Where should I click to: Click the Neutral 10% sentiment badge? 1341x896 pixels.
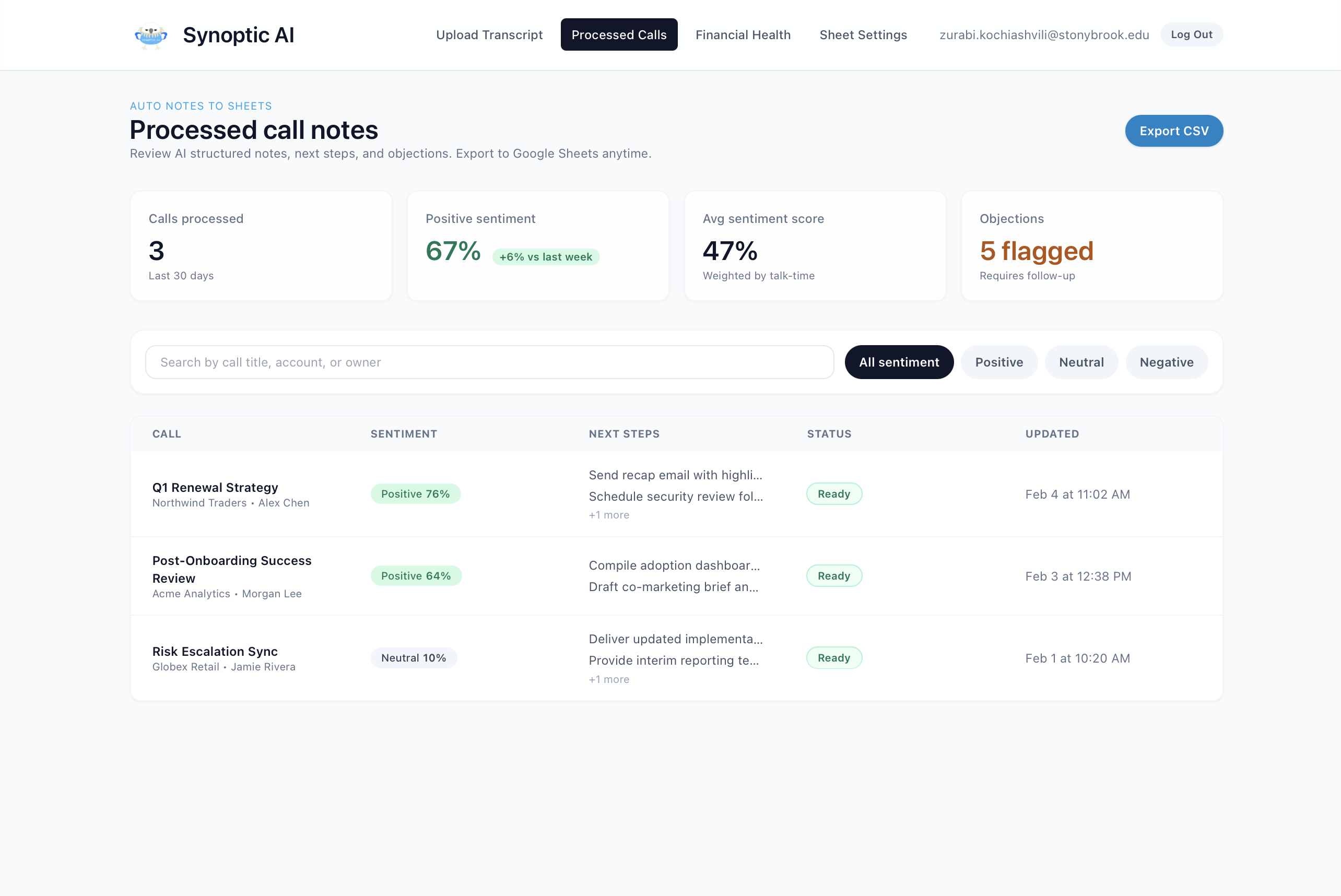[413, 658]
